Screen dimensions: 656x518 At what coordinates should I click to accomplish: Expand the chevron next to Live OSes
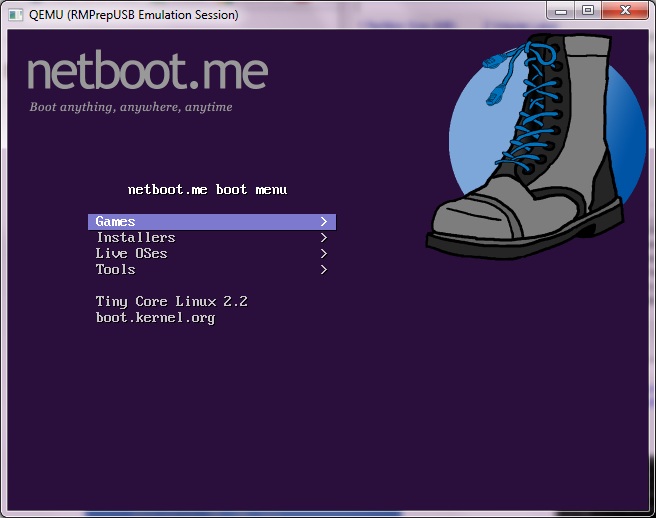tap(323, 254)
